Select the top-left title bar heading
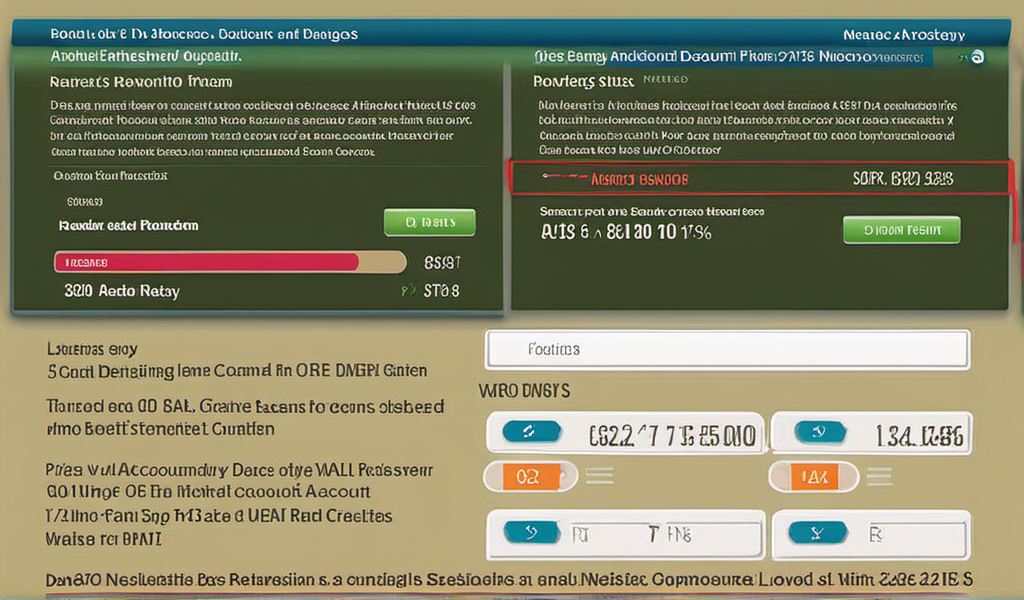Screen dimensions: 1024x600 click(x=204, y=34)
